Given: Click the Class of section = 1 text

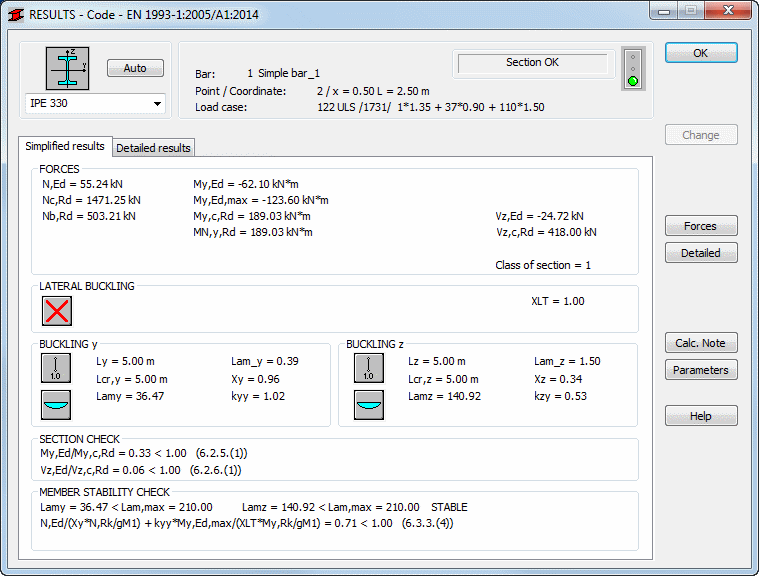Looking at the screenshot, I should [x=543, y=265].
